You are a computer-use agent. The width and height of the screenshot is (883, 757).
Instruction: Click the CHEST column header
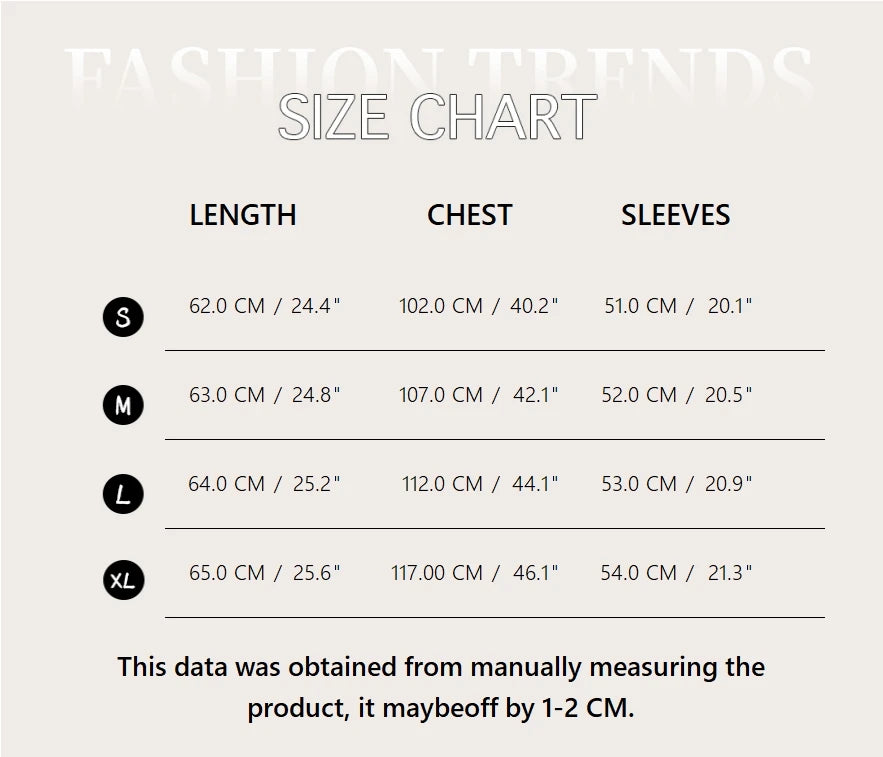(469, 215)
